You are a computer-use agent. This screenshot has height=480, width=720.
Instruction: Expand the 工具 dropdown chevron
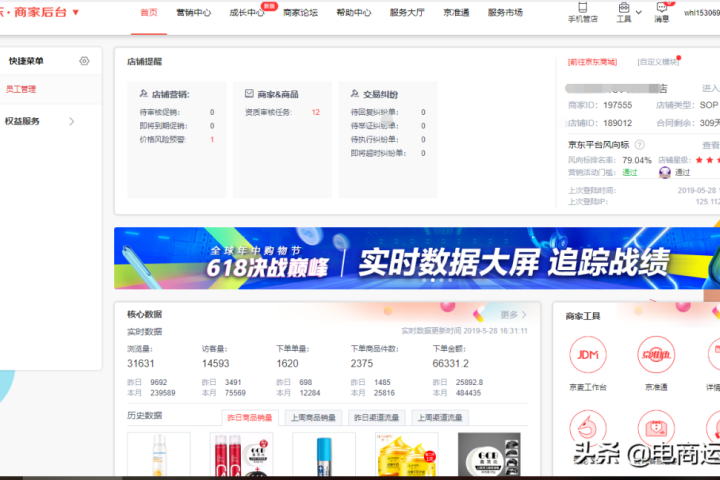click(x=638, y=12)
